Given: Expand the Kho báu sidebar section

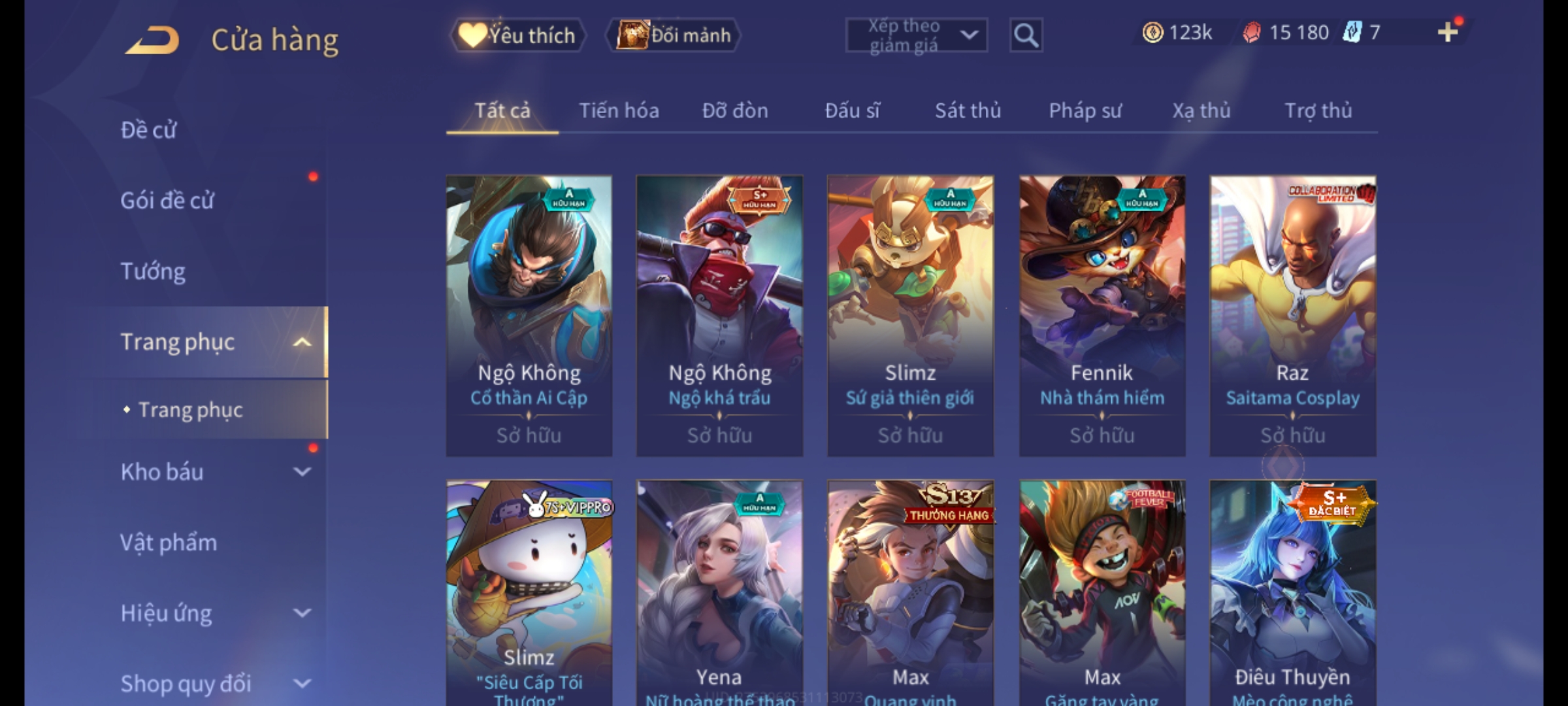Looking at the screenshot, I should [302, 471].
